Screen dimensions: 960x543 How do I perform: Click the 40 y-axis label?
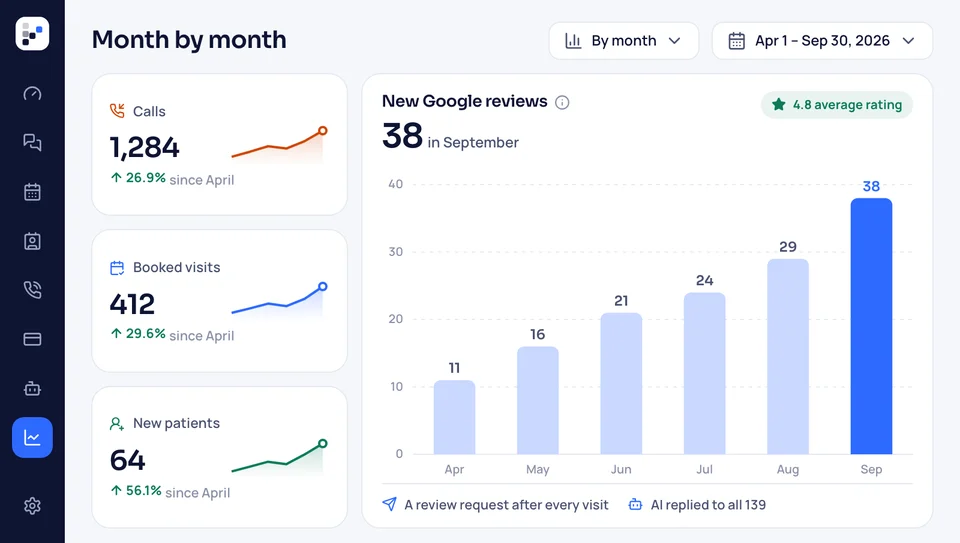(x=396, y=184)
